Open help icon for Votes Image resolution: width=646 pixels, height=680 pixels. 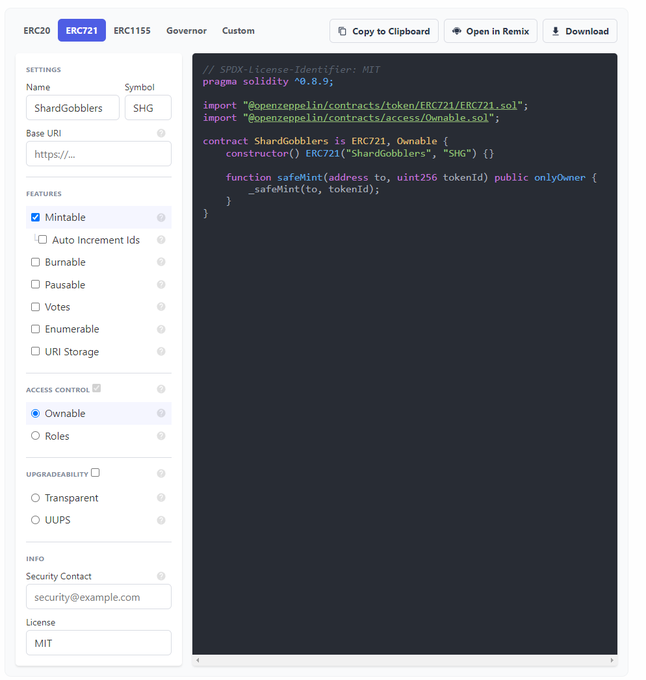pyautogui.click(x=161, y=307)
